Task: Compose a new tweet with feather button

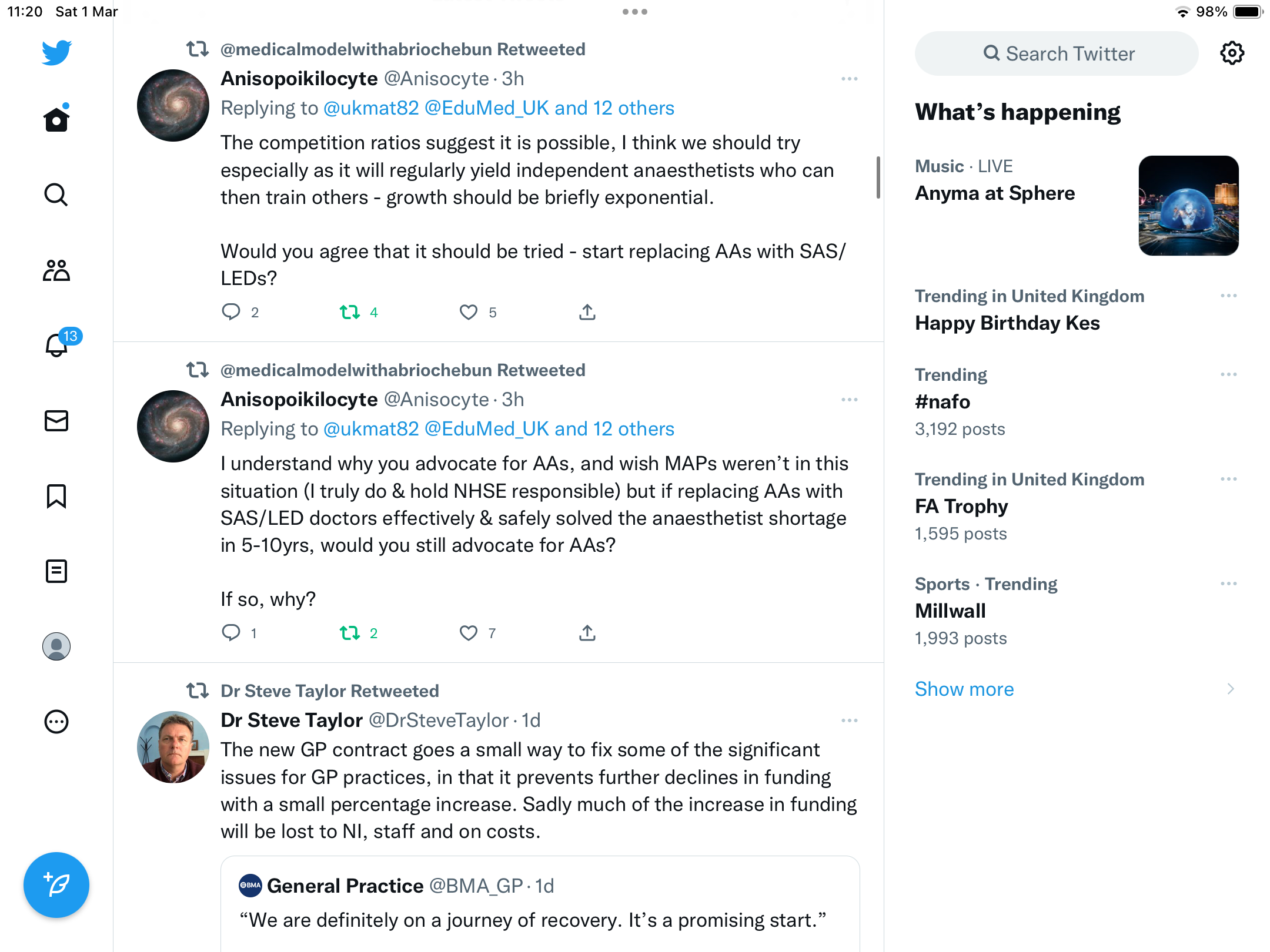Action: 56,885
